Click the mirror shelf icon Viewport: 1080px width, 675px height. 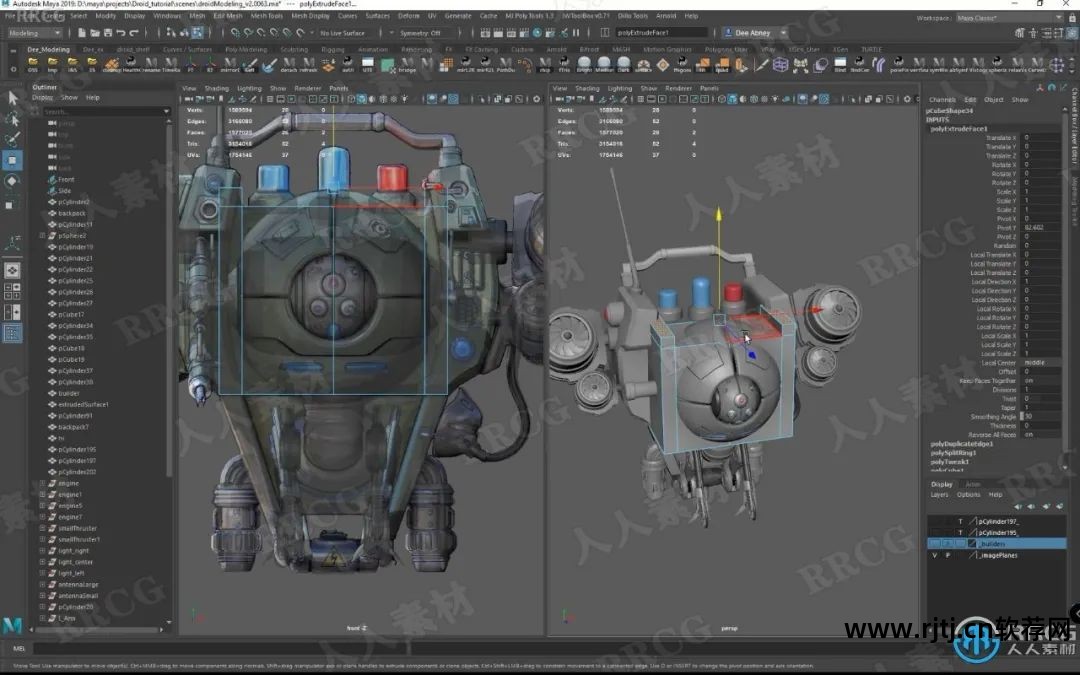coord(231,65)
